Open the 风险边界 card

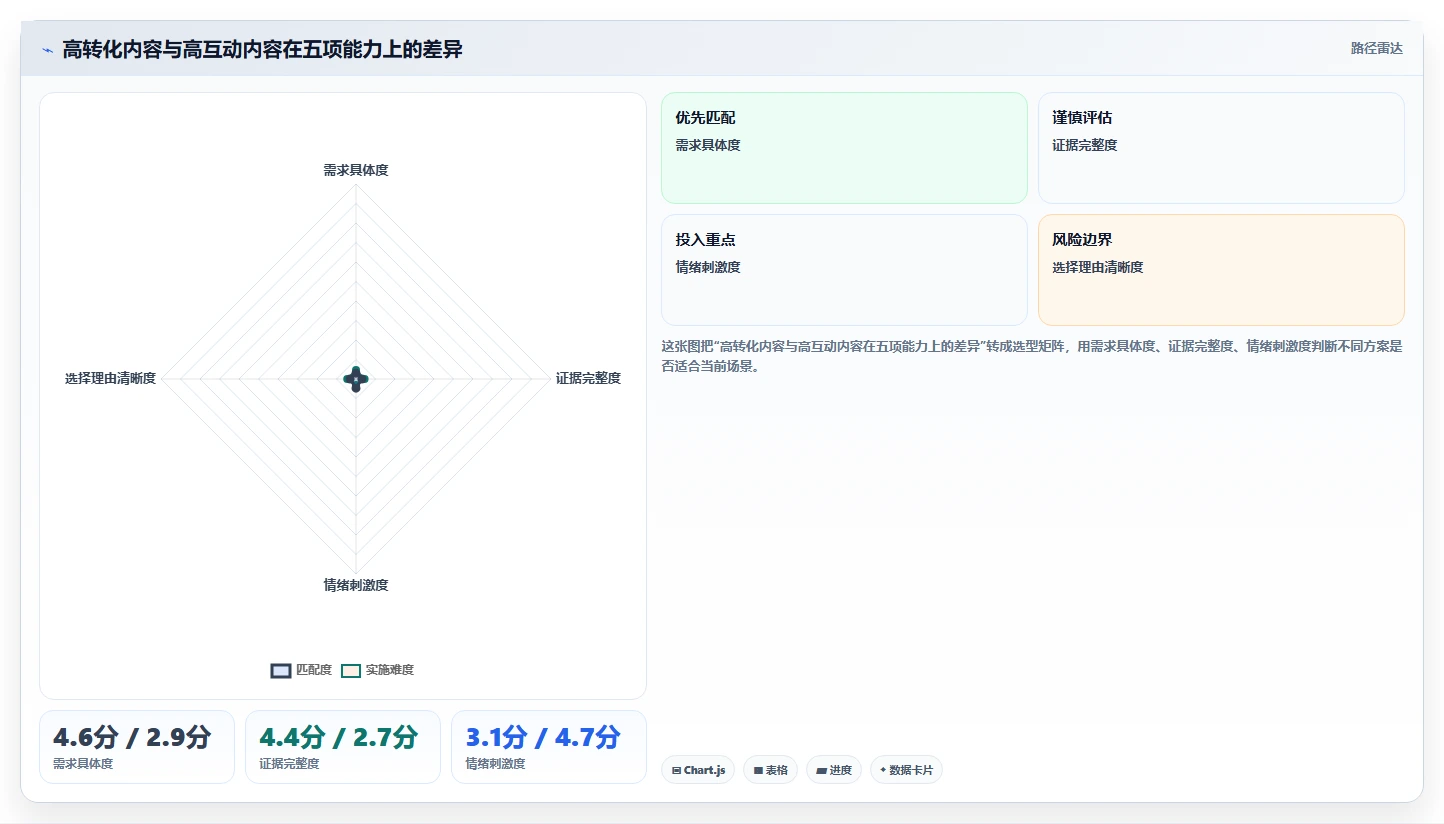coord(1221,270)
